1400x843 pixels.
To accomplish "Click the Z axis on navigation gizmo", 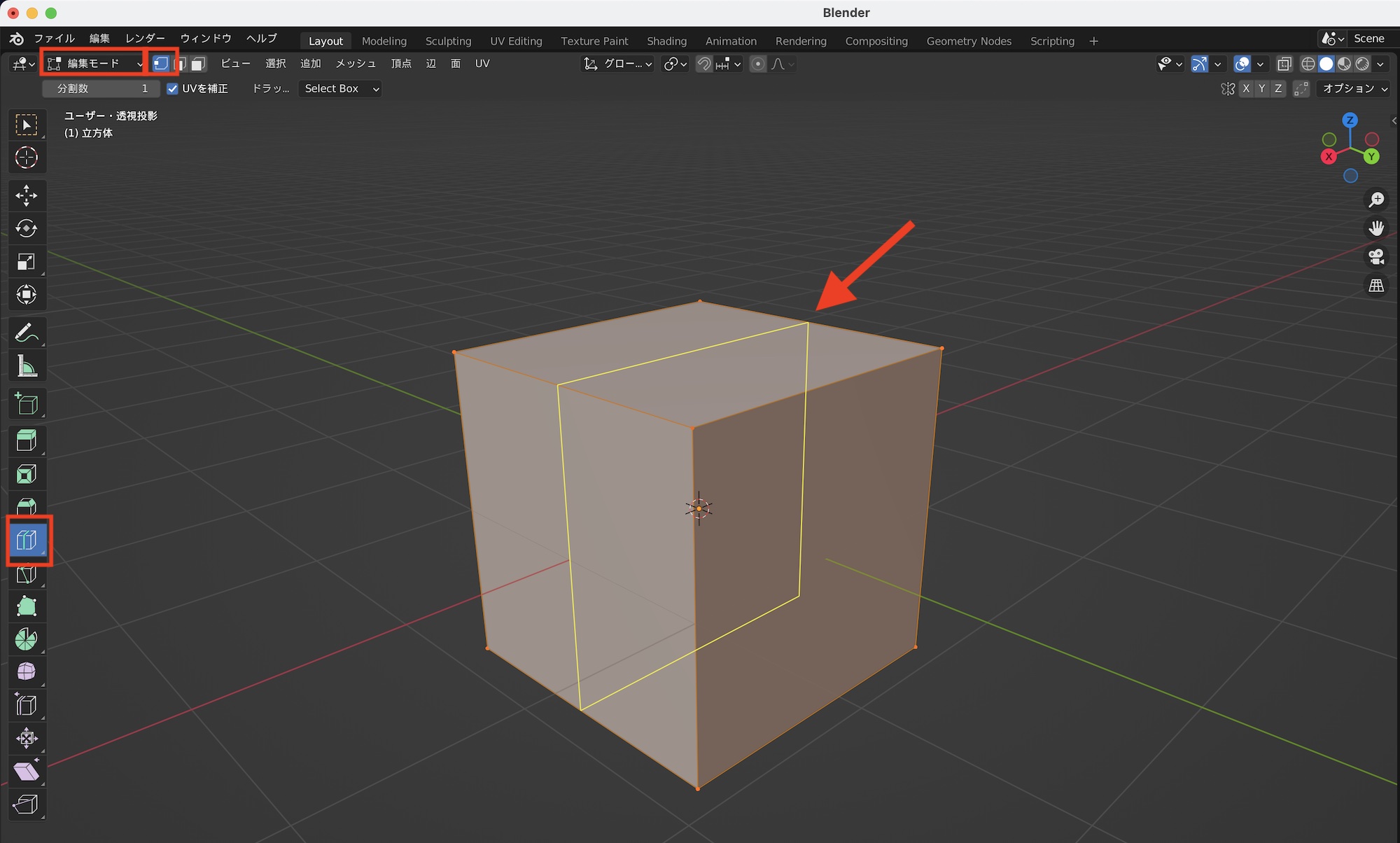I will [x=1350, y=120].
